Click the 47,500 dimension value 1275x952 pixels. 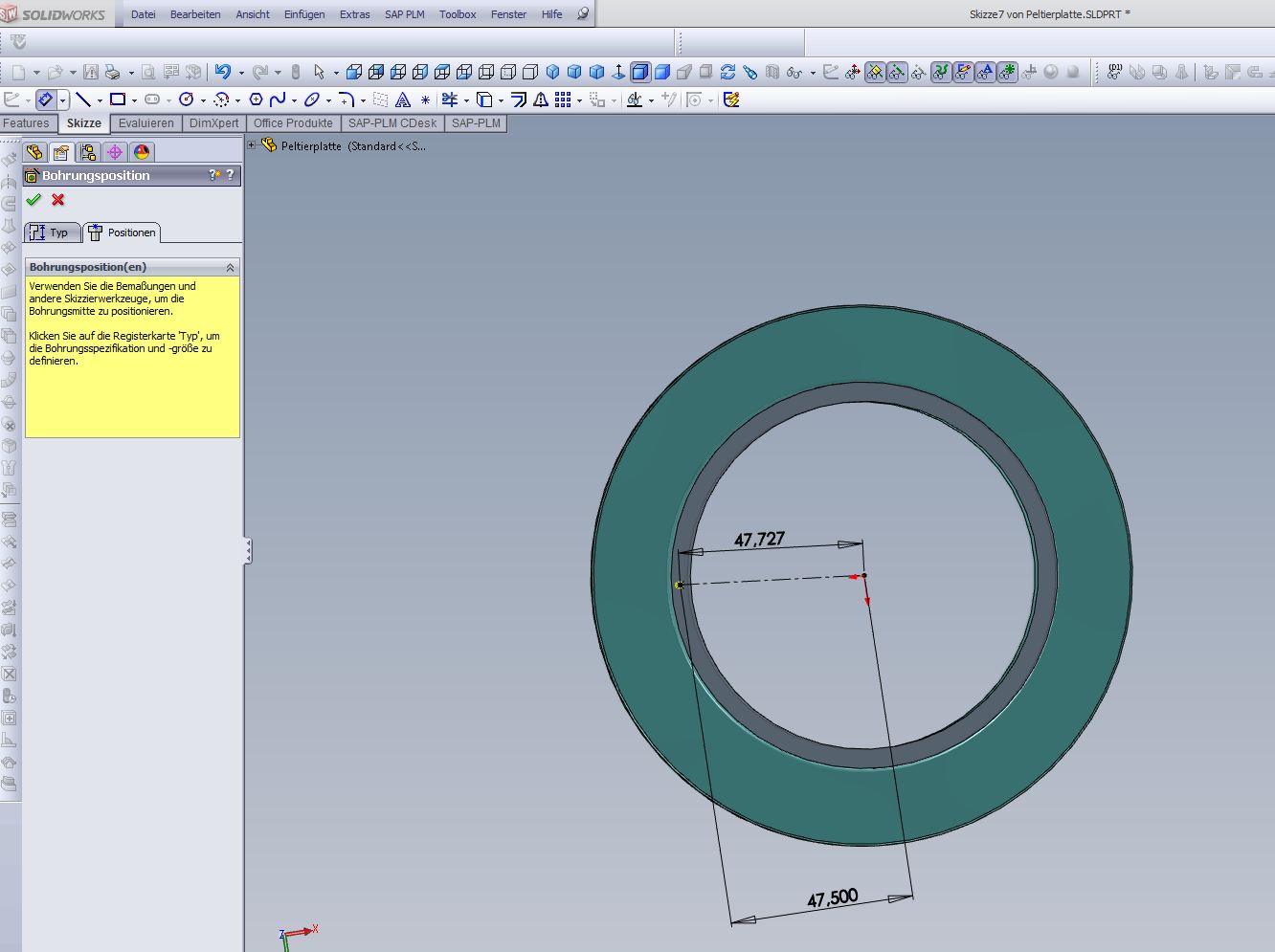coord(832,898)
